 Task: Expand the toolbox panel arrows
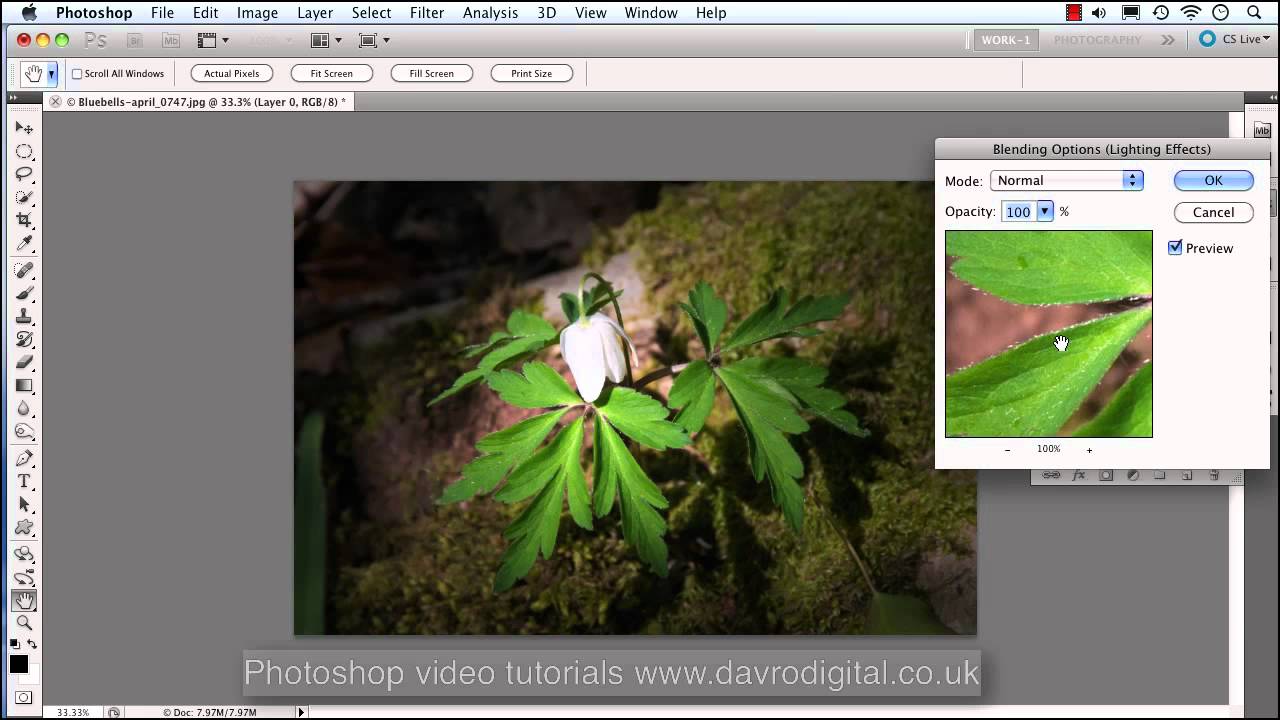pos(13,98)
